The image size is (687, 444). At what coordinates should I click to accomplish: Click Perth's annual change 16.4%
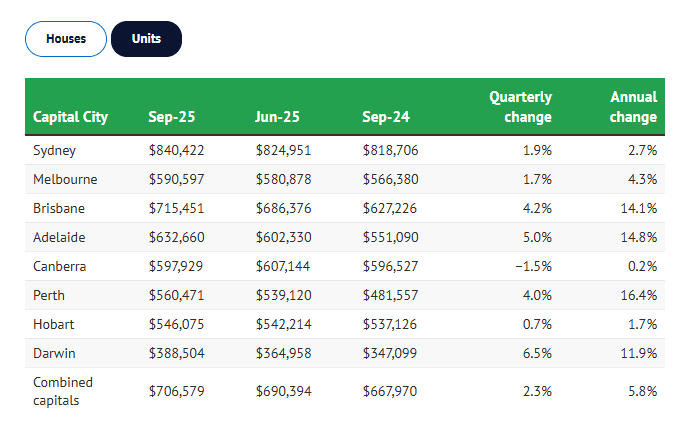coord(637,295)
